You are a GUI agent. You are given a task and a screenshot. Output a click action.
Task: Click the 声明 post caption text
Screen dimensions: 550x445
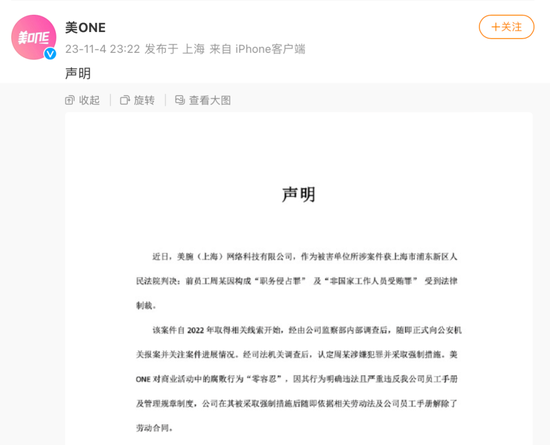[78, 74]
